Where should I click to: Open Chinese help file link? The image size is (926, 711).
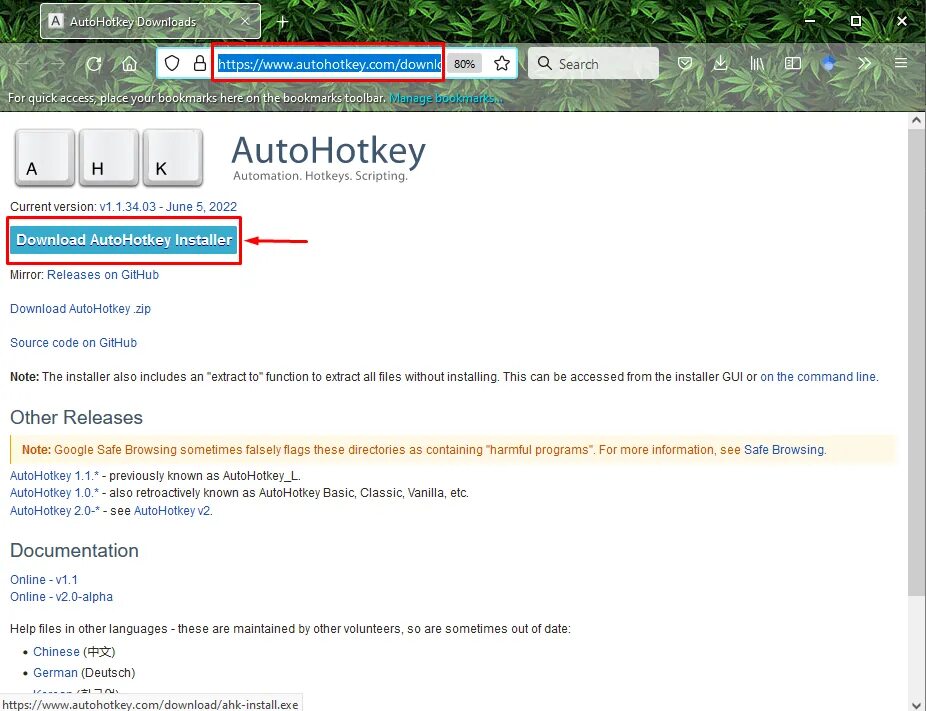(x=56, y=651)
